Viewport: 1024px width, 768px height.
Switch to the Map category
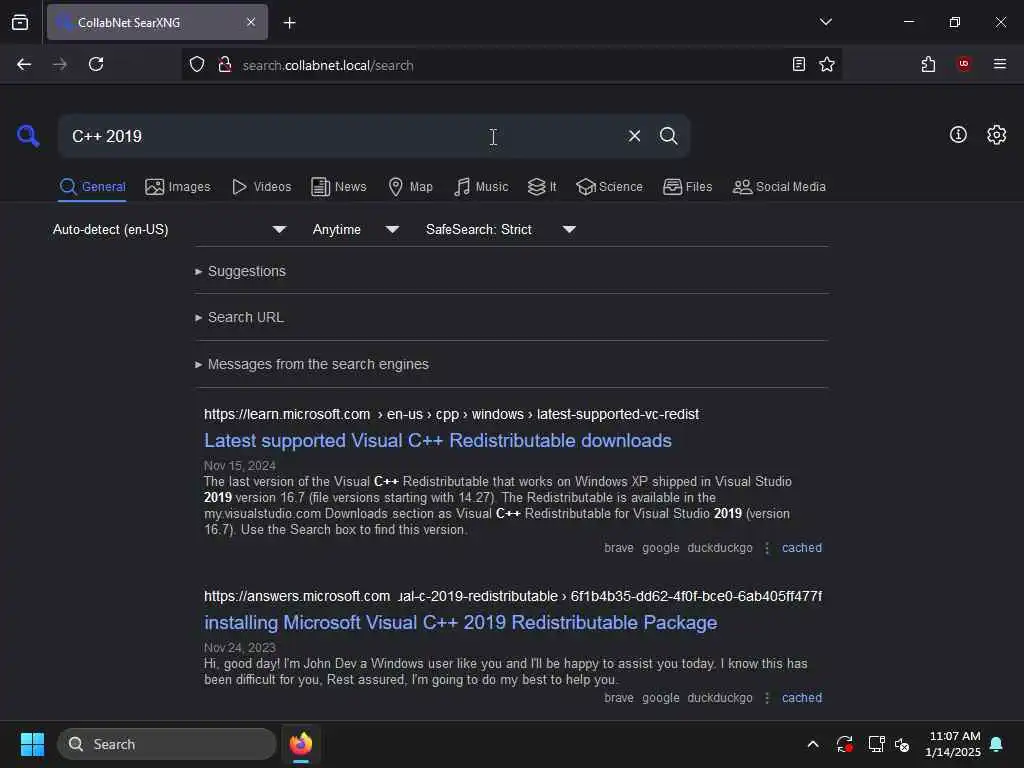(x=410, y=187)
